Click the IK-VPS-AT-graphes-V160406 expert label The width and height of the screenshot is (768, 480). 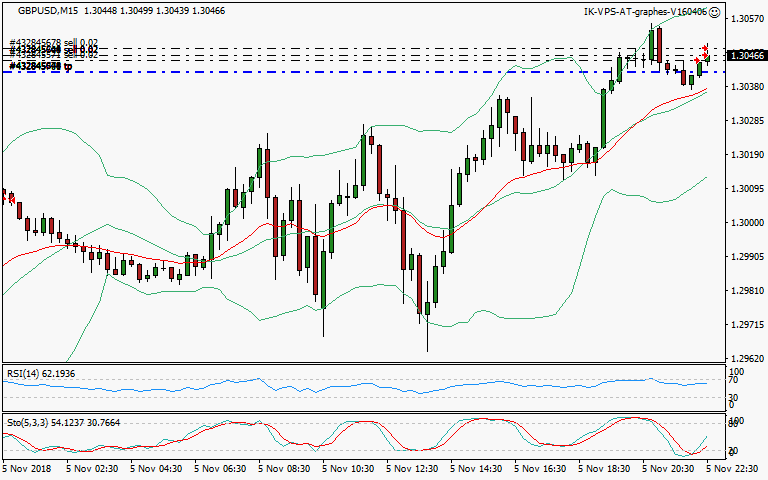(x=645, y=12)
